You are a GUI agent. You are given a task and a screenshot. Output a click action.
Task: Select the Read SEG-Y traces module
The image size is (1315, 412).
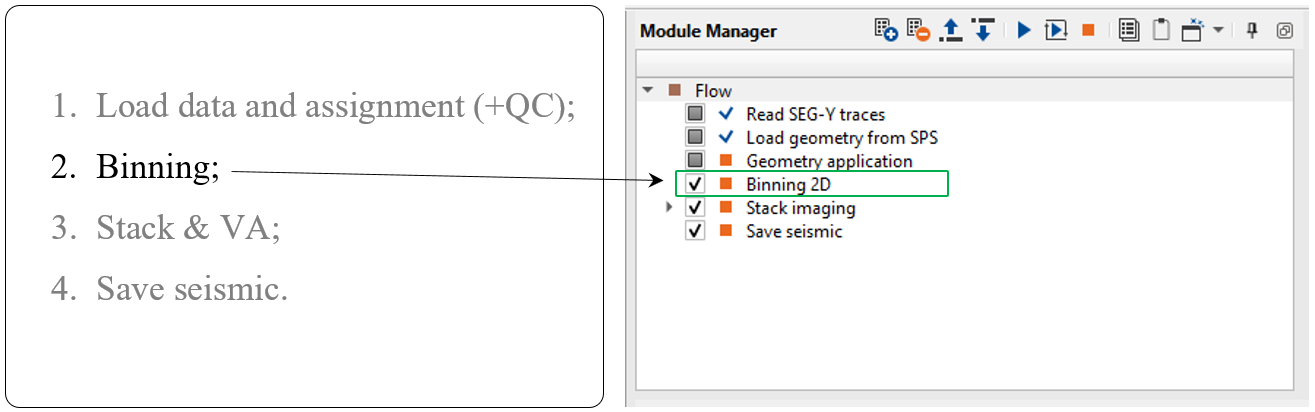pyautogui.click(x=815, y=114)
